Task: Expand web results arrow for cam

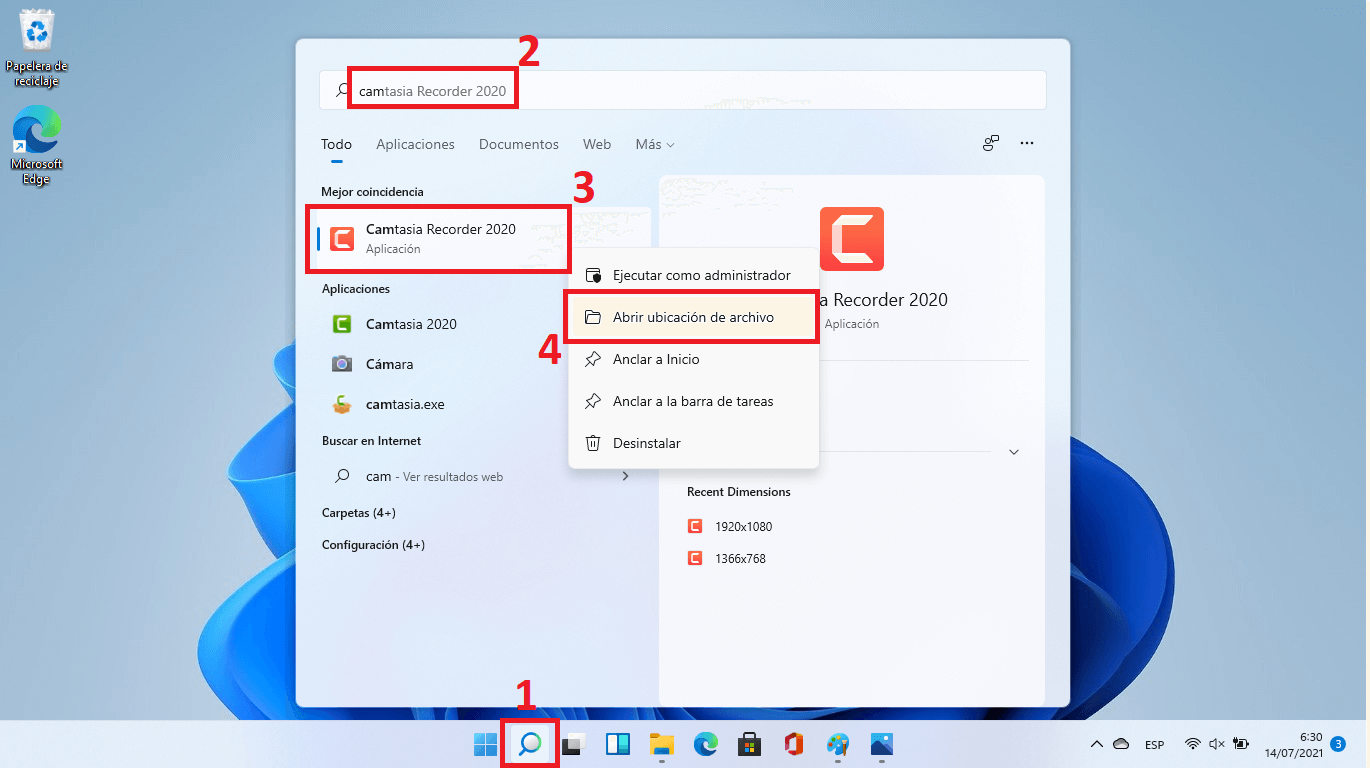Action: [625, 477]
